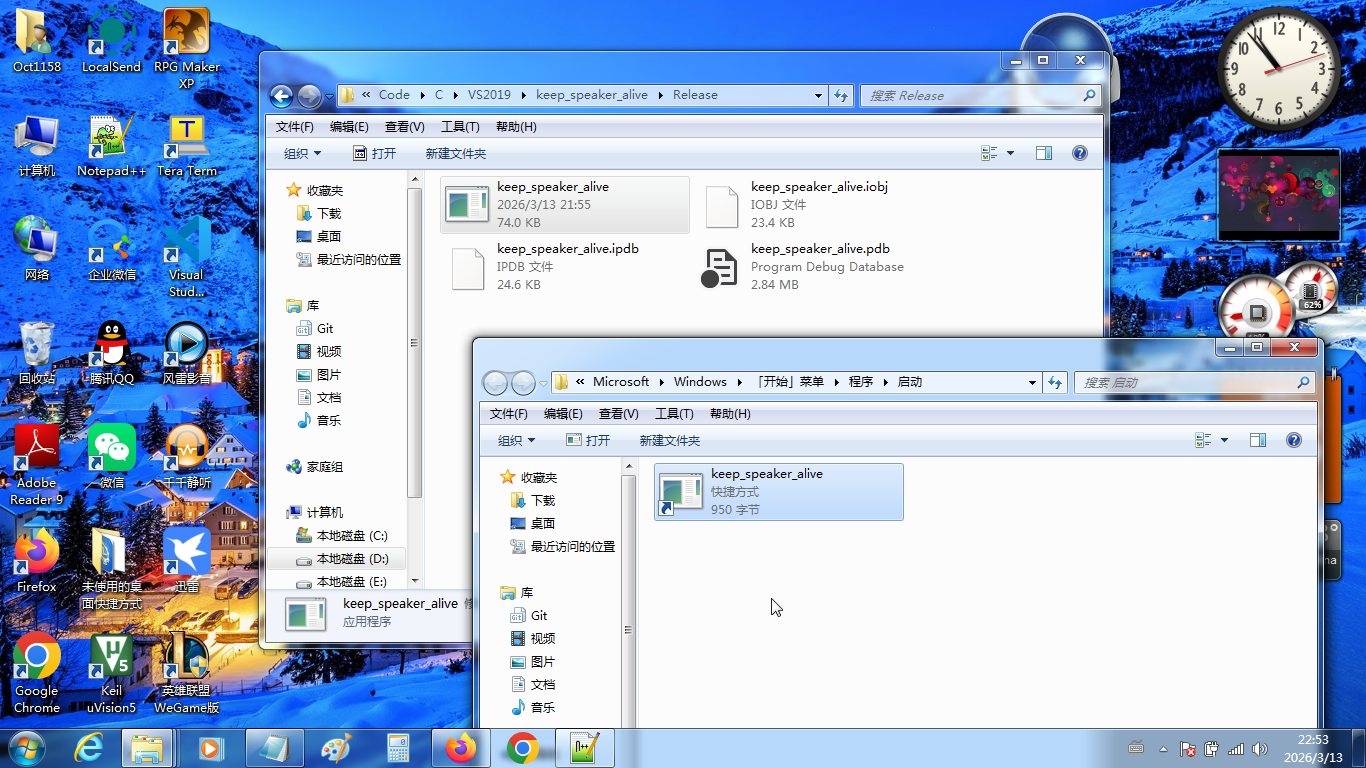Click the 新建文件夹 button in the 启动 window

[x=669, y=440]
